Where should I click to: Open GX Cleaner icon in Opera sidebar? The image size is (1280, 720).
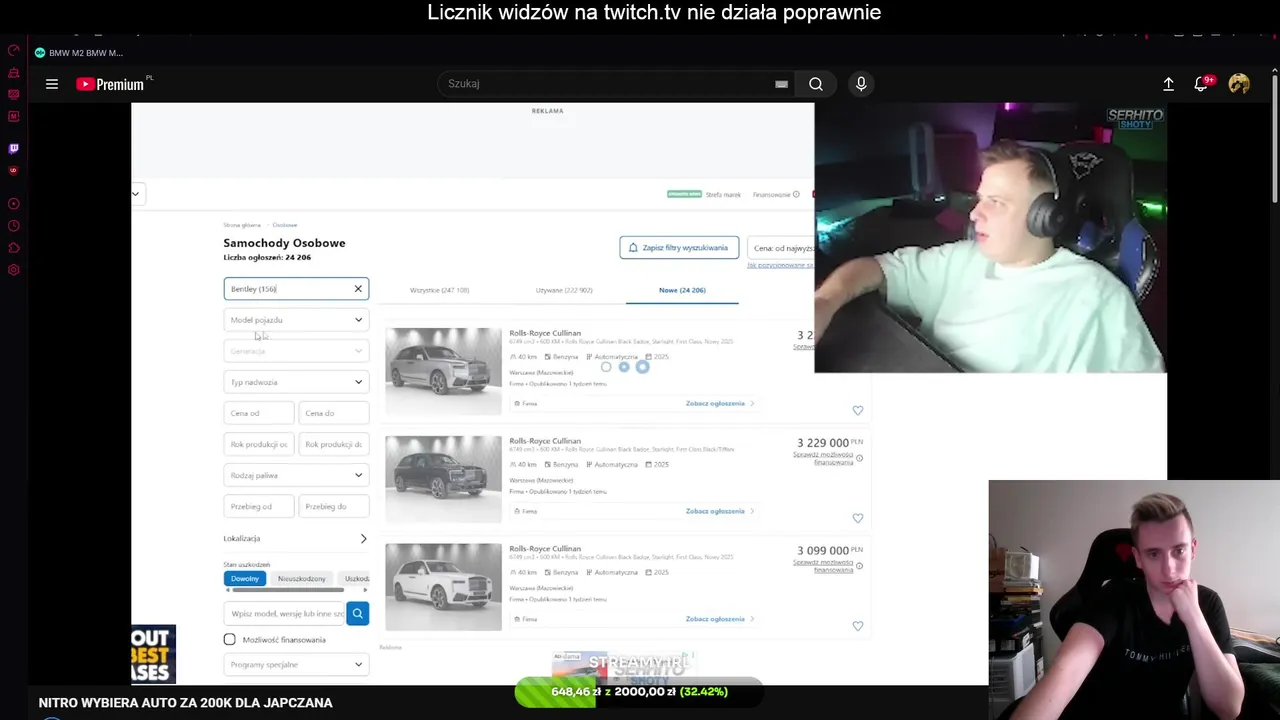point(13,73)
